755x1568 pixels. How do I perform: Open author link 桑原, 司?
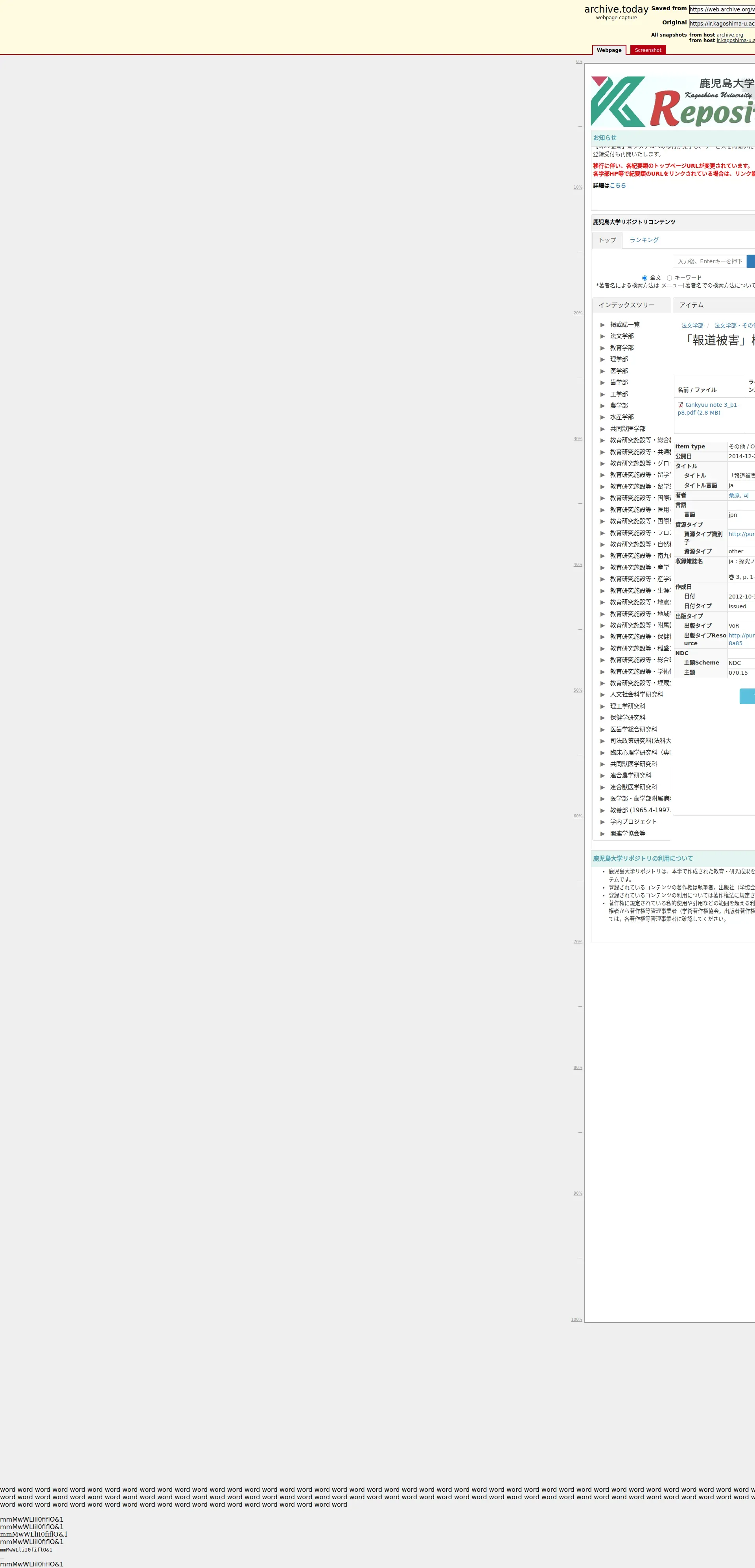click(x=738, y=496)
